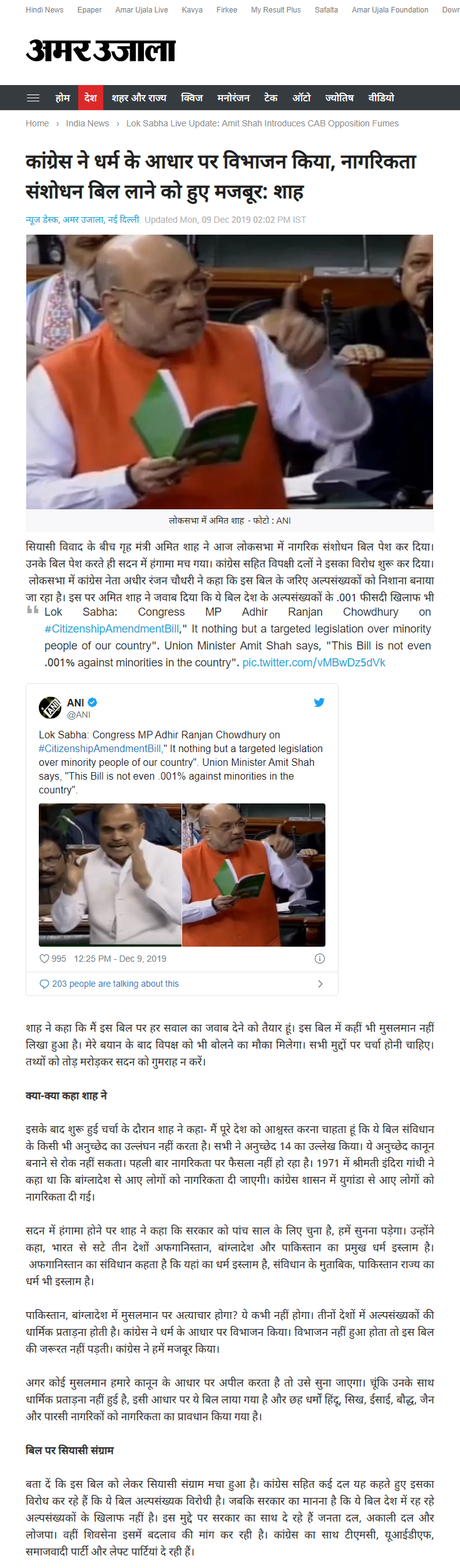Click main photo of Amit Shah
The width and height of the screenshot is (460, 1568).
coord(230,372)
